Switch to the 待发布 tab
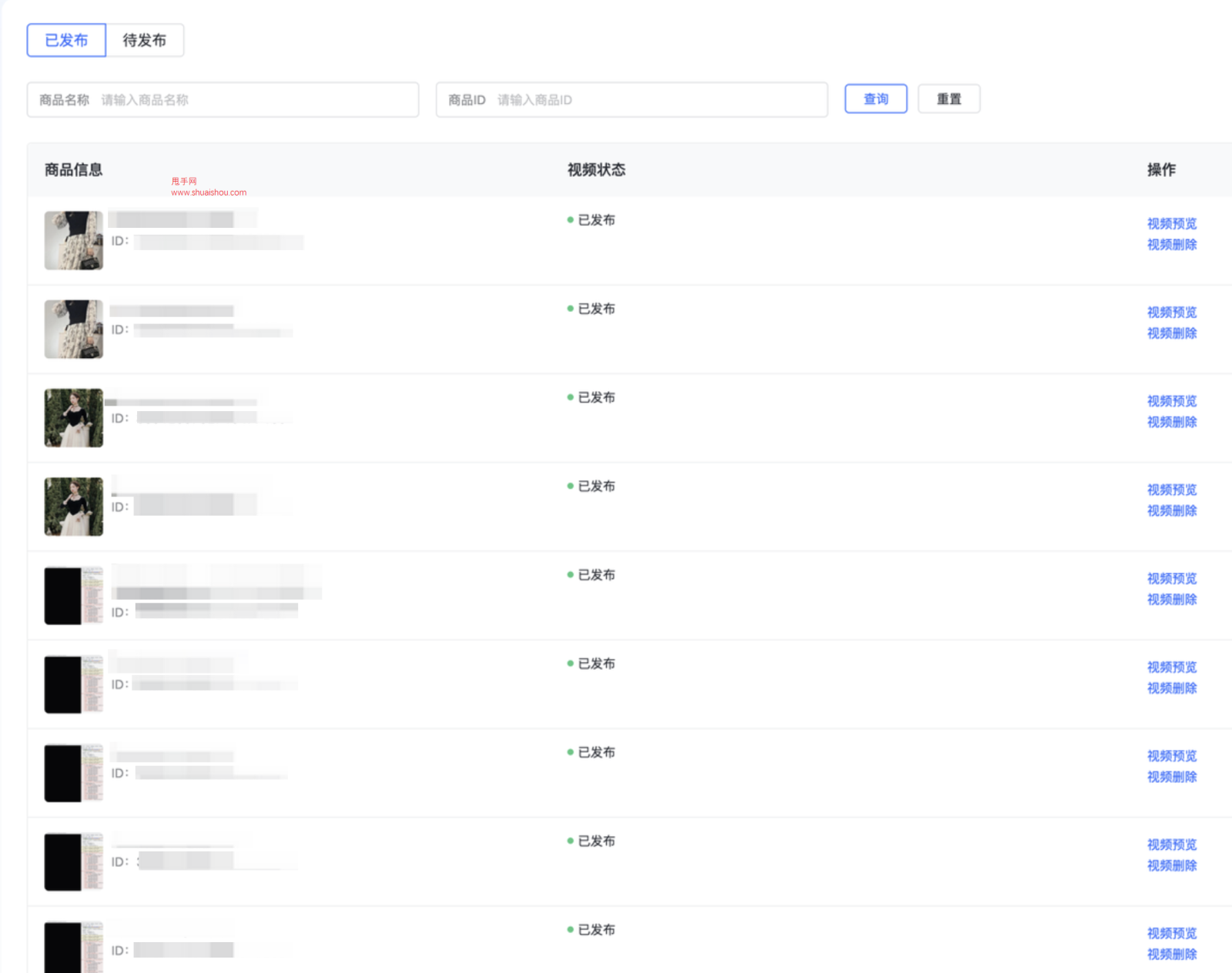The image size is (1232, 973). [x=145, y=40]
